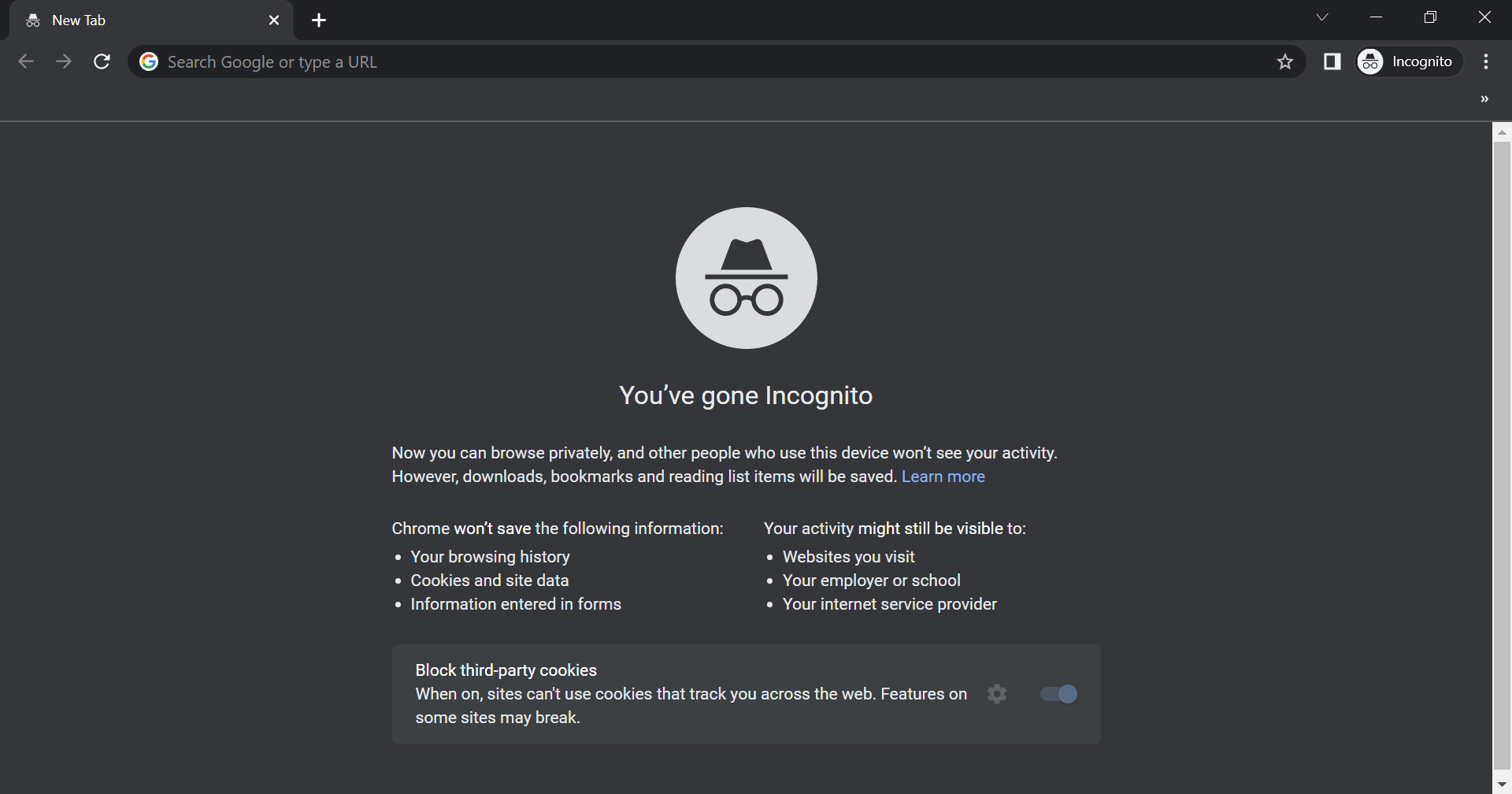Open cookie settings gear icon
1512x794 pixels.
pos(997,694)
